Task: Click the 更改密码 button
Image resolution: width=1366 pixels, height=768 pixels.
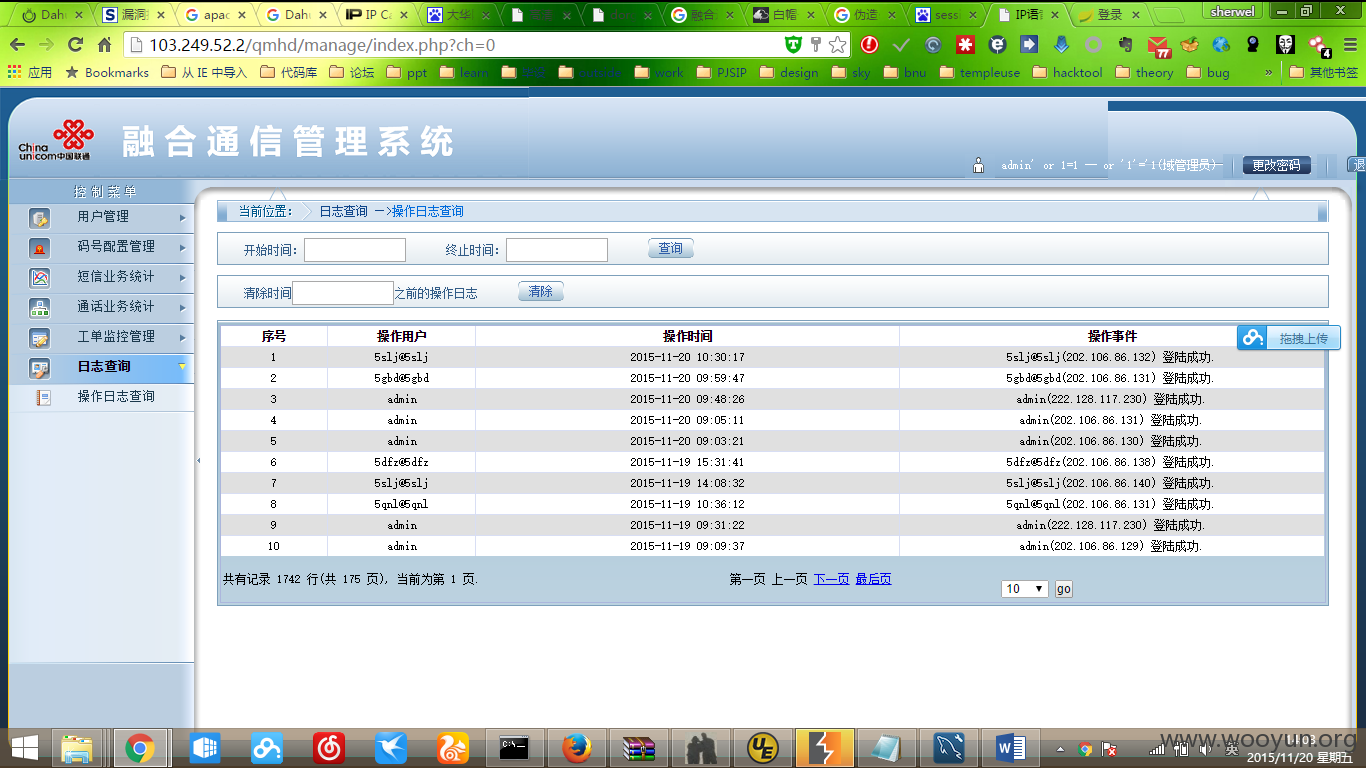Action: 1277,165
